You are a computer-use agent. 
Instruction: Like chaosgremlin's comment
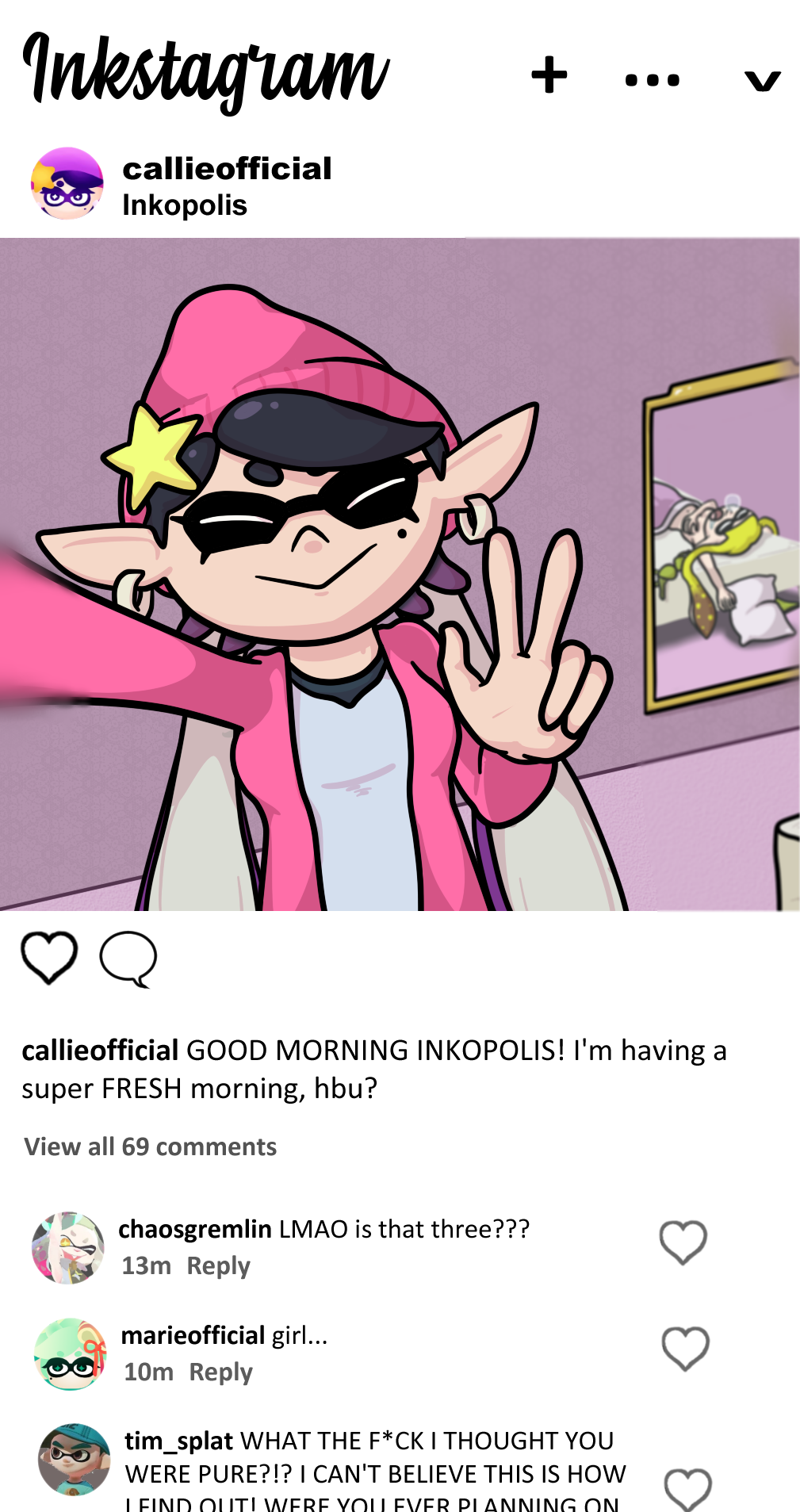[683, 1242]
